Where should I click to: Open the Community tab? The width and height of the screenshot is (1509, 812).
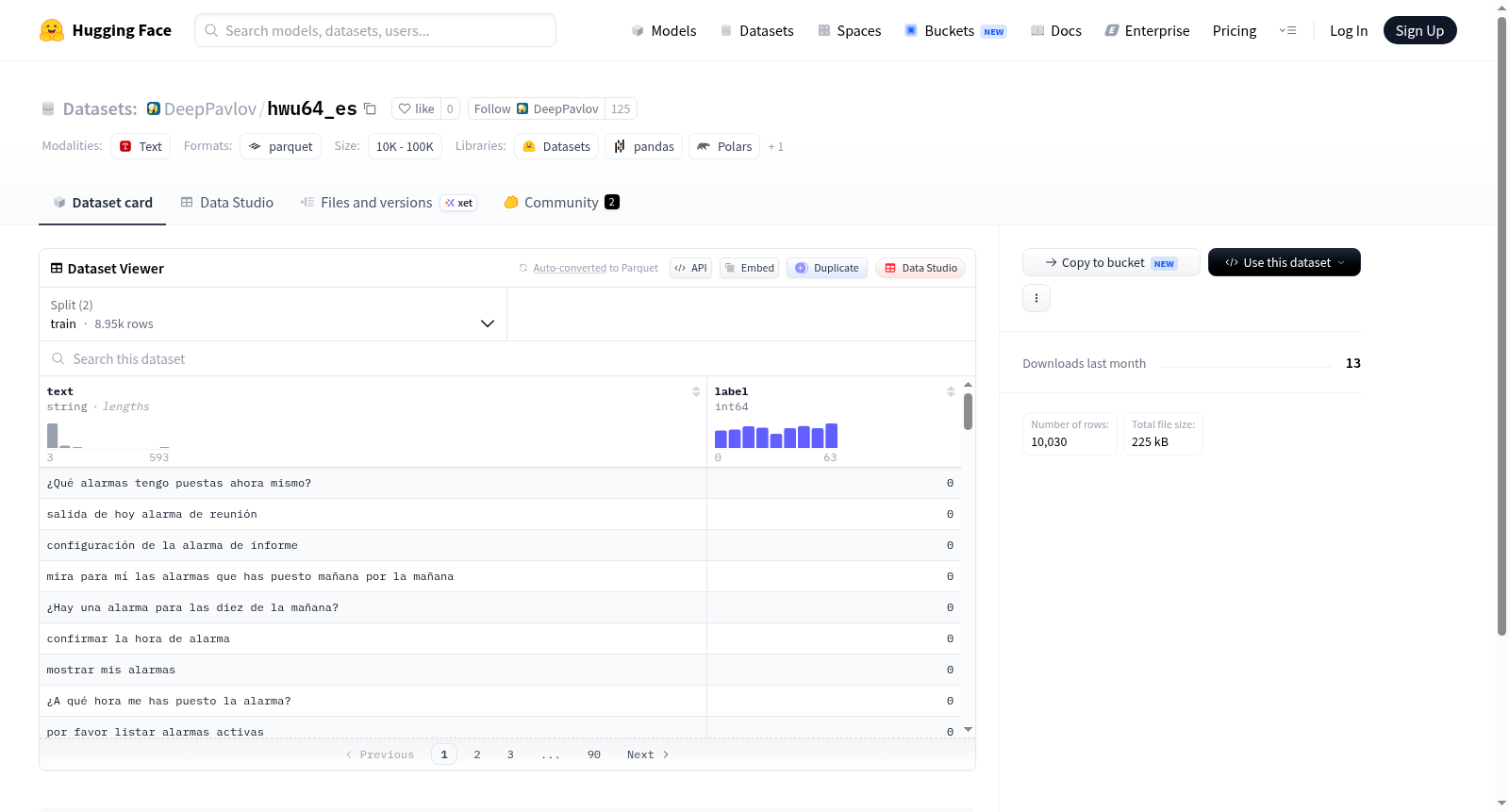[x=561, y=203]
